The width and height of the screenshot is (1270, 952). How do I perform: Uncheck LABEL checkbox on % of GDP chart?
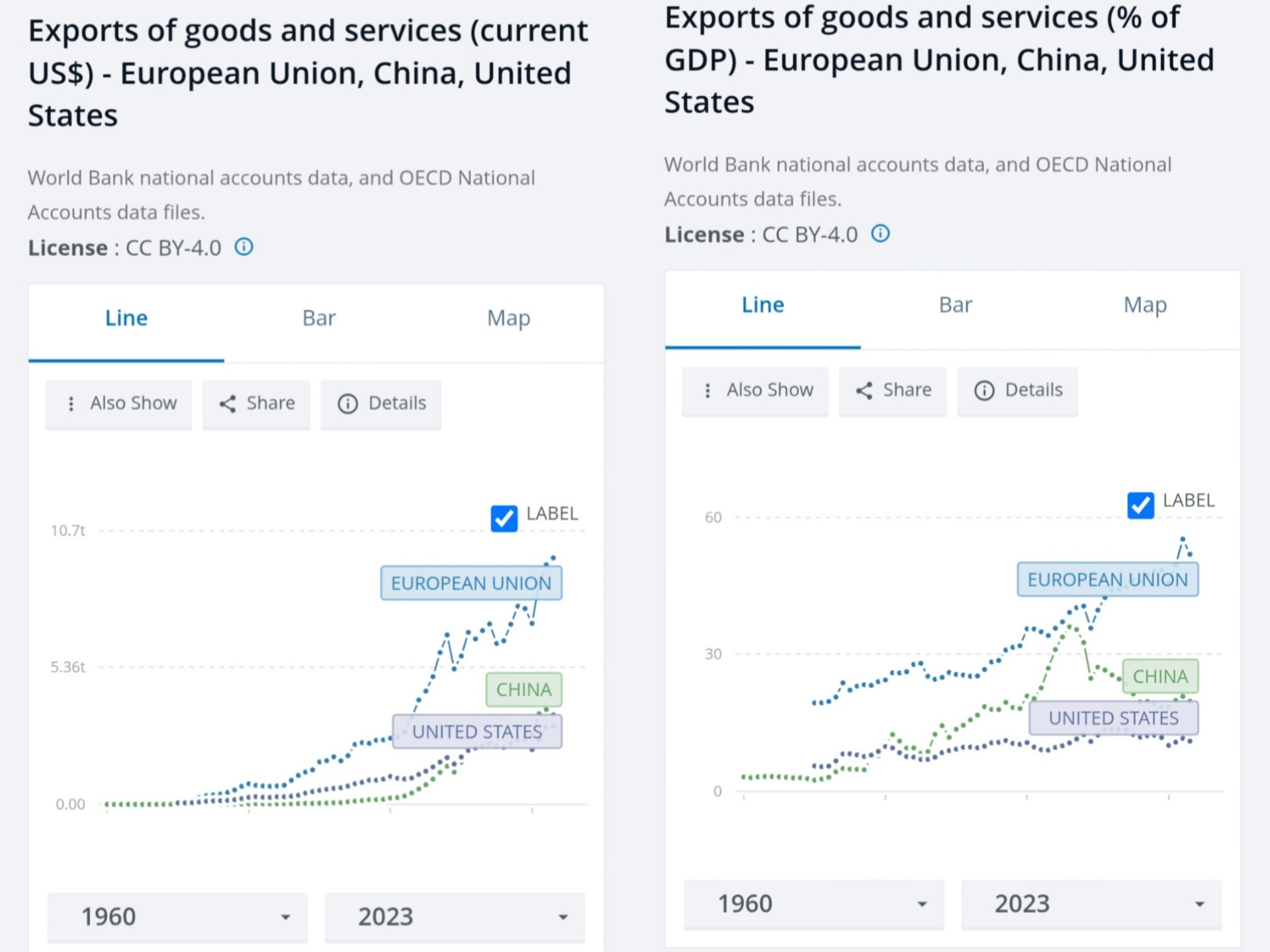(1140, 505)
